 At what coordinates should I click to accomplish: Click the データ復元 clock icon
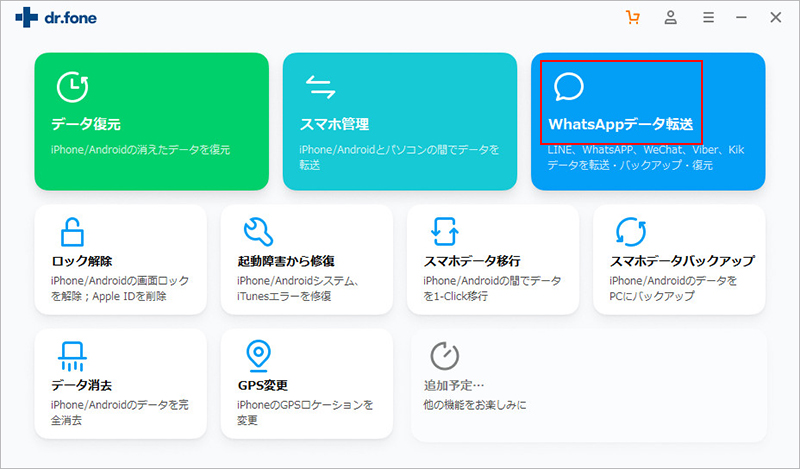[x=72, y=87]
